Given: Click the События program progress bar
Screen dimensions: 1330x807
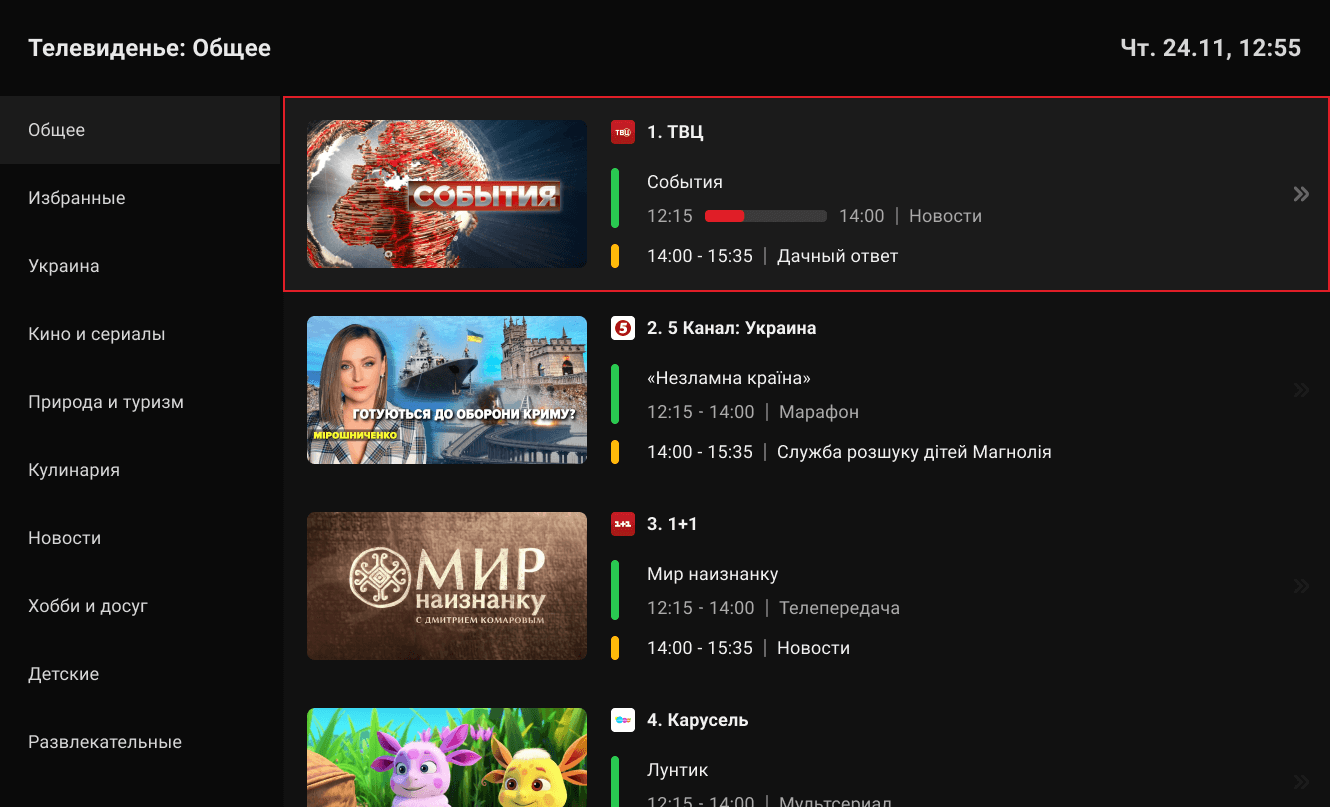Looking at the screenshot, I should [766, 216].
